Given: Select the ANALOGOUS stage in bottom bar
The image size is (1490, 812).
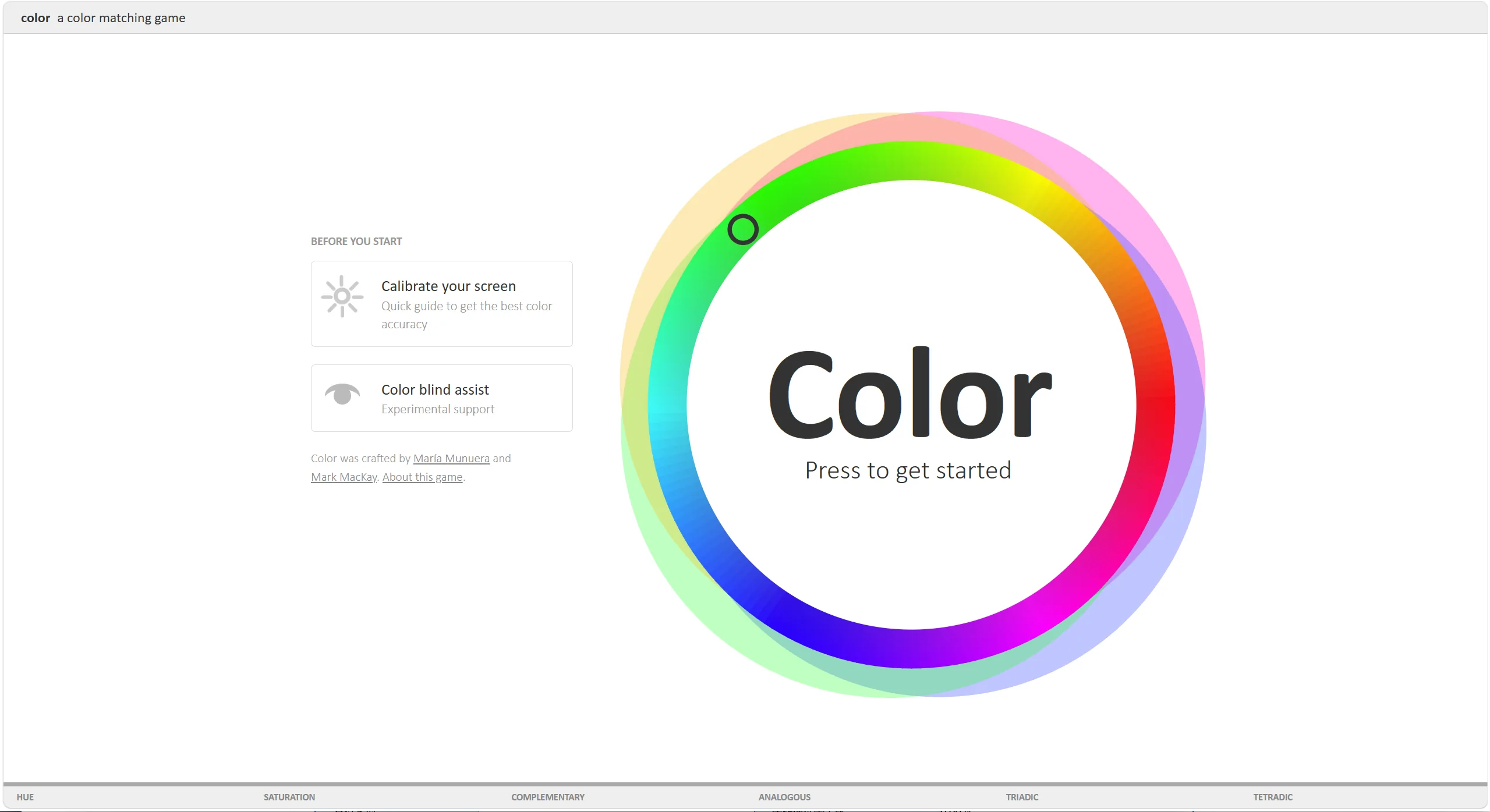Looking at the screenshot, I should tap(784, 797).
